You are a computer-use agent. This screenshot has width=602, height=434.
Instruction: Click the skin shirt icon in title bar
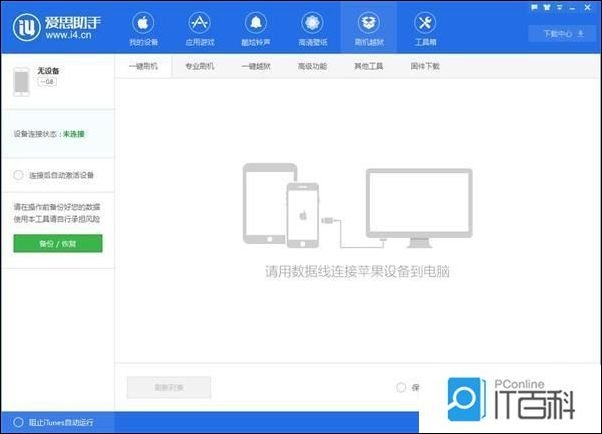tap(547, 7)
